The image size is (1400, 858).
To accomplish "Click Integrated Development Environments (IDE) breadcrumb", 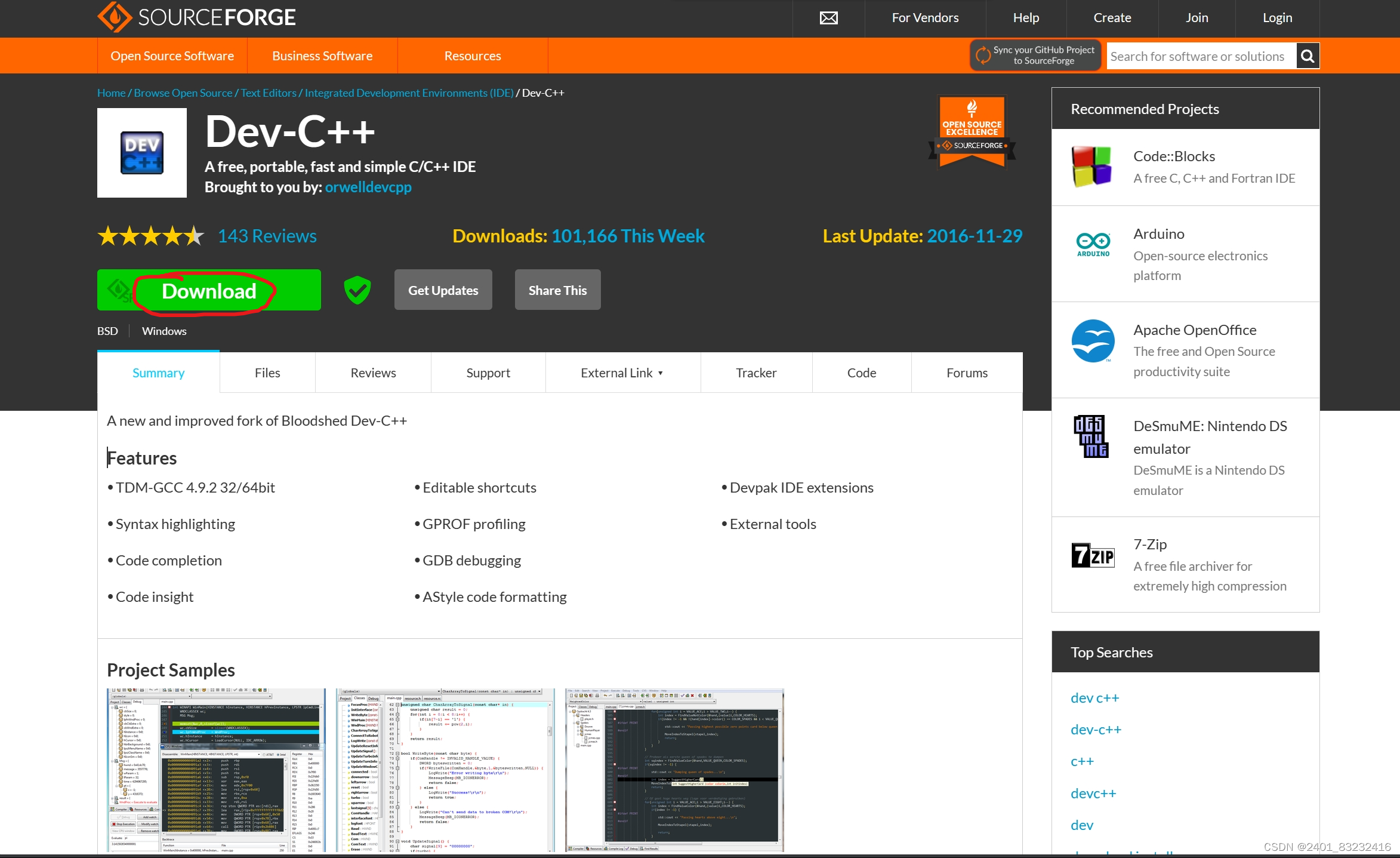I will tap(409, 93).
